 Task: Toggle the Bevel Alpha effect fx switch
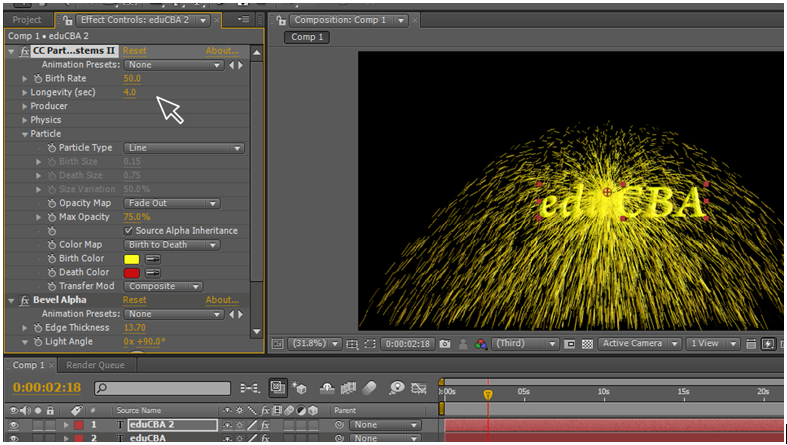(x=24, y=301)
